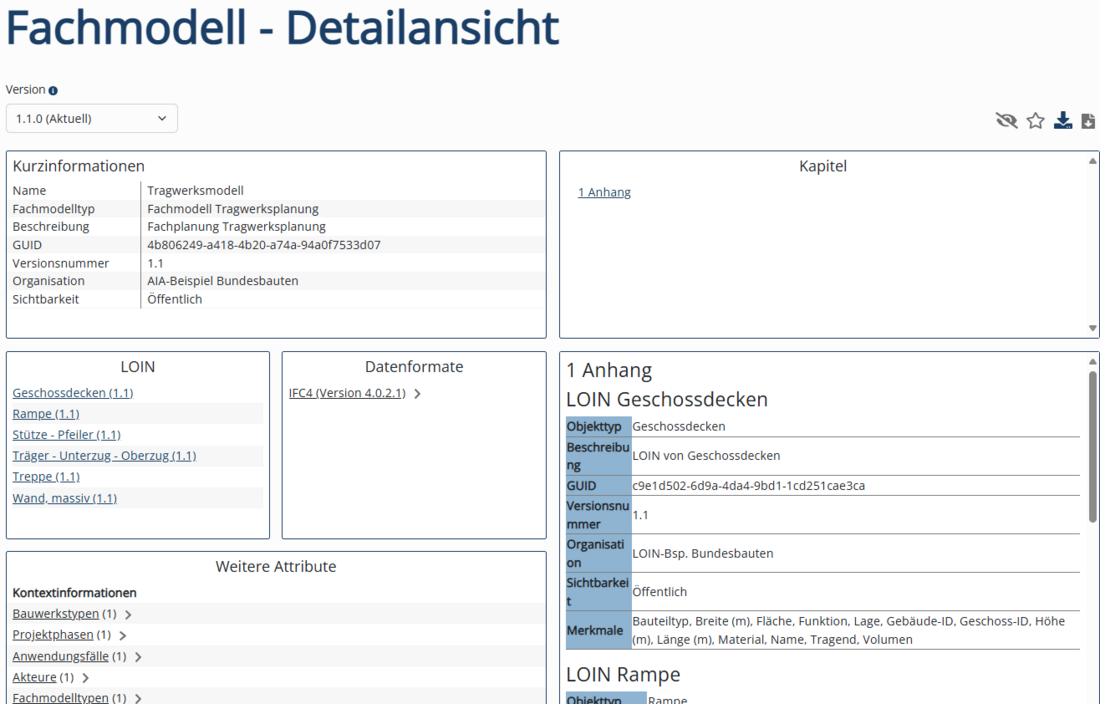Mark as favorite with the star icon
The height and width of the screenshot is (704, 1100).
[x=1035, y=121]
